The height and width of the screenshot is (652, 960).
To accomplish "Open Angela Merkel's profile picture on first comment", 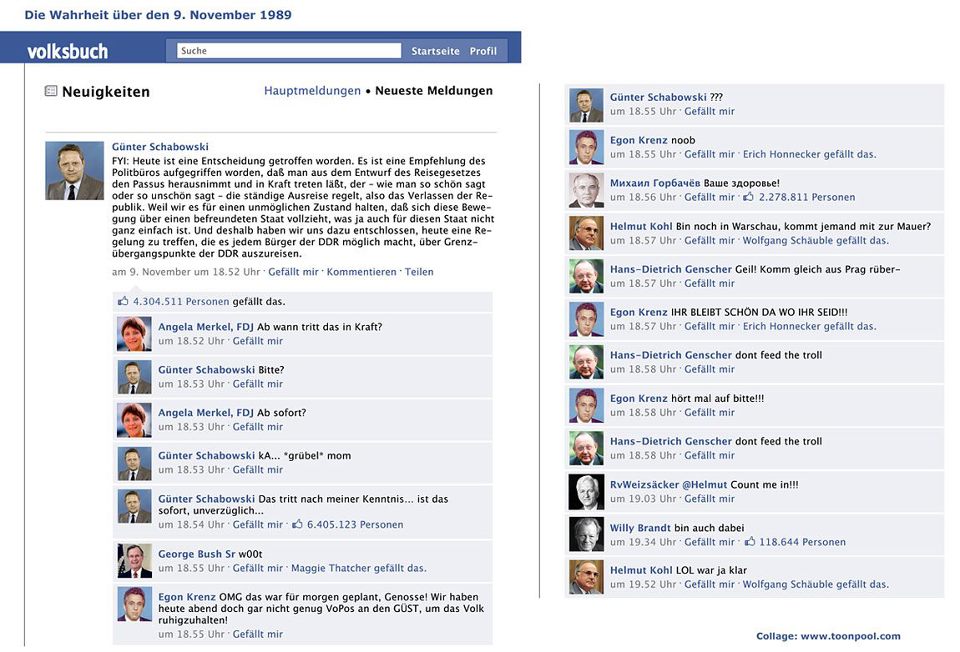I will click(x=134, y=334).
